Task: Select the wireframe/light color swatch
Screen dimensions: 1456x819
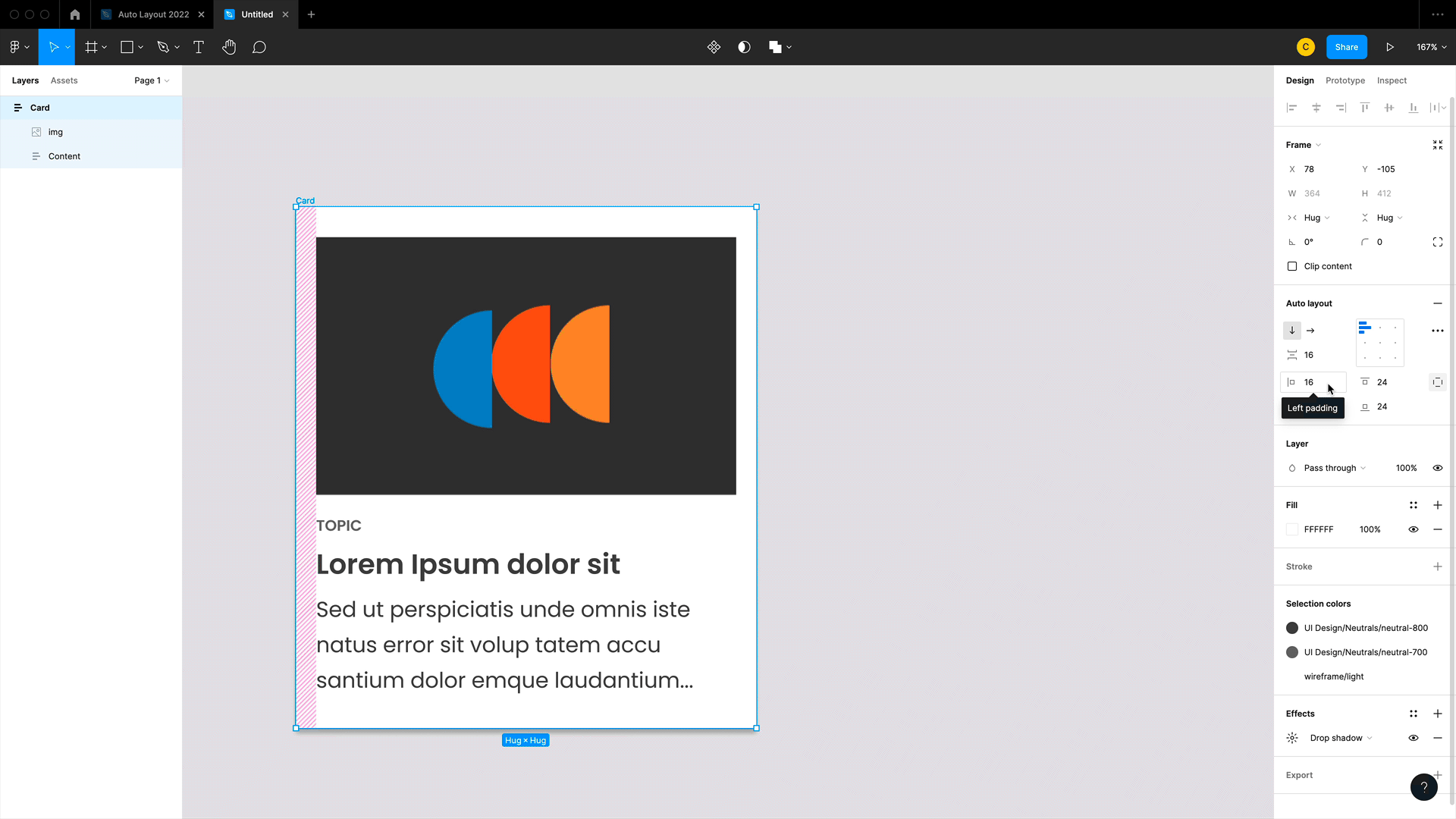Action: [1292, 676]
